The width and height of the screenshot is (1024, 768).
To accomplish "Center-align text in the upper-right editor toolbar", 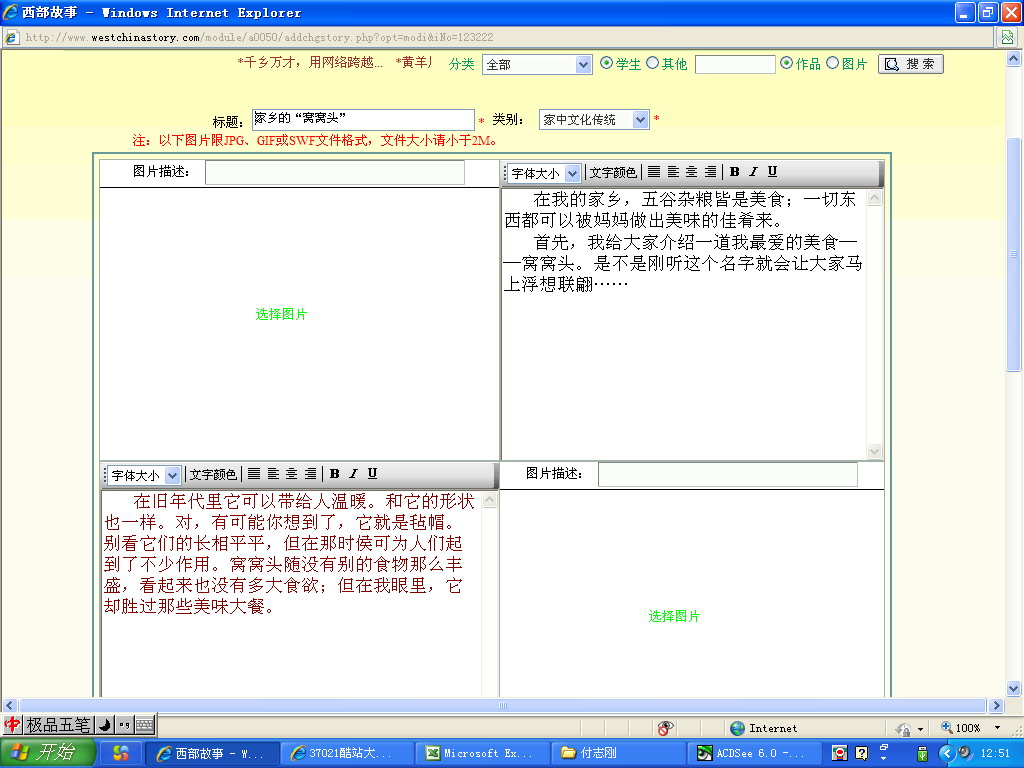I will tap(691, 172).
